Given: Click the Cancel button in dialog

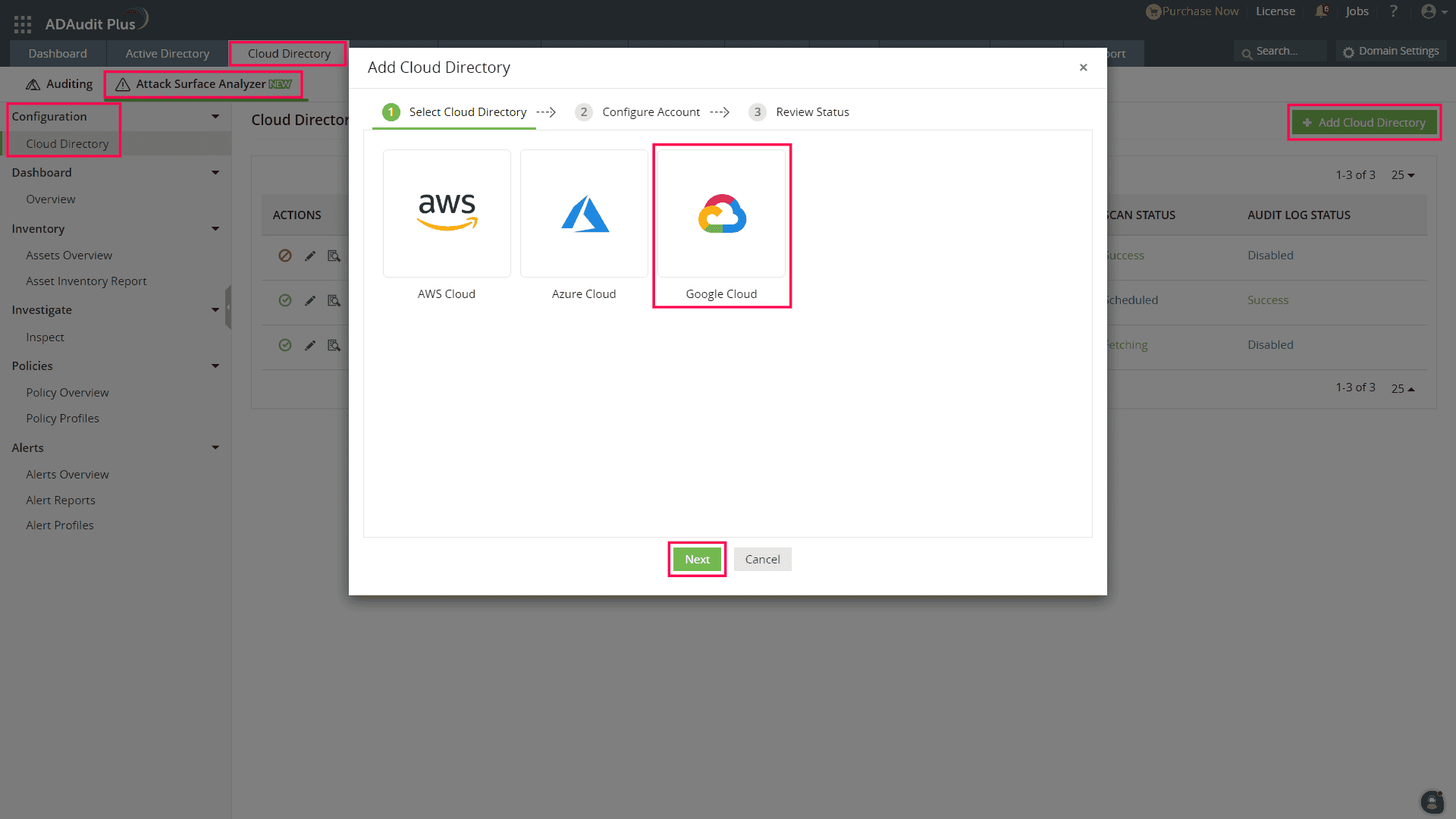Looking at the screenshot, I should click(762, 560).
